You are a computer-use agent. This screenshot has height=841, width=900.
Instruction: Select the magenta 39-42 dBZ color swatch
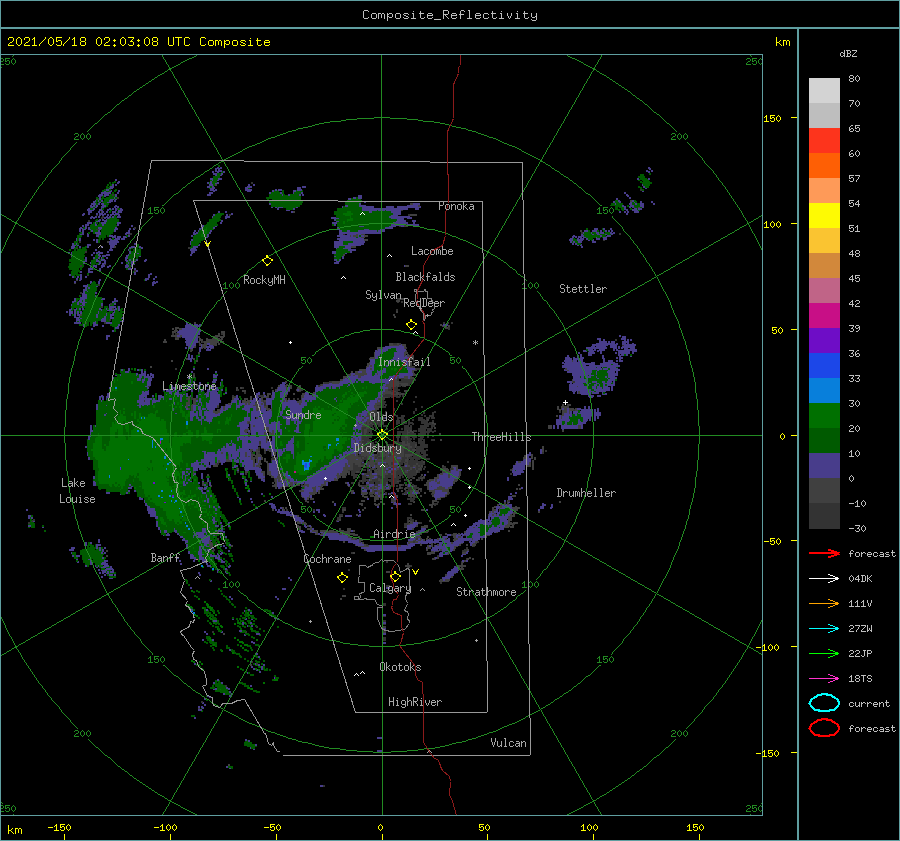pos(824,316)
